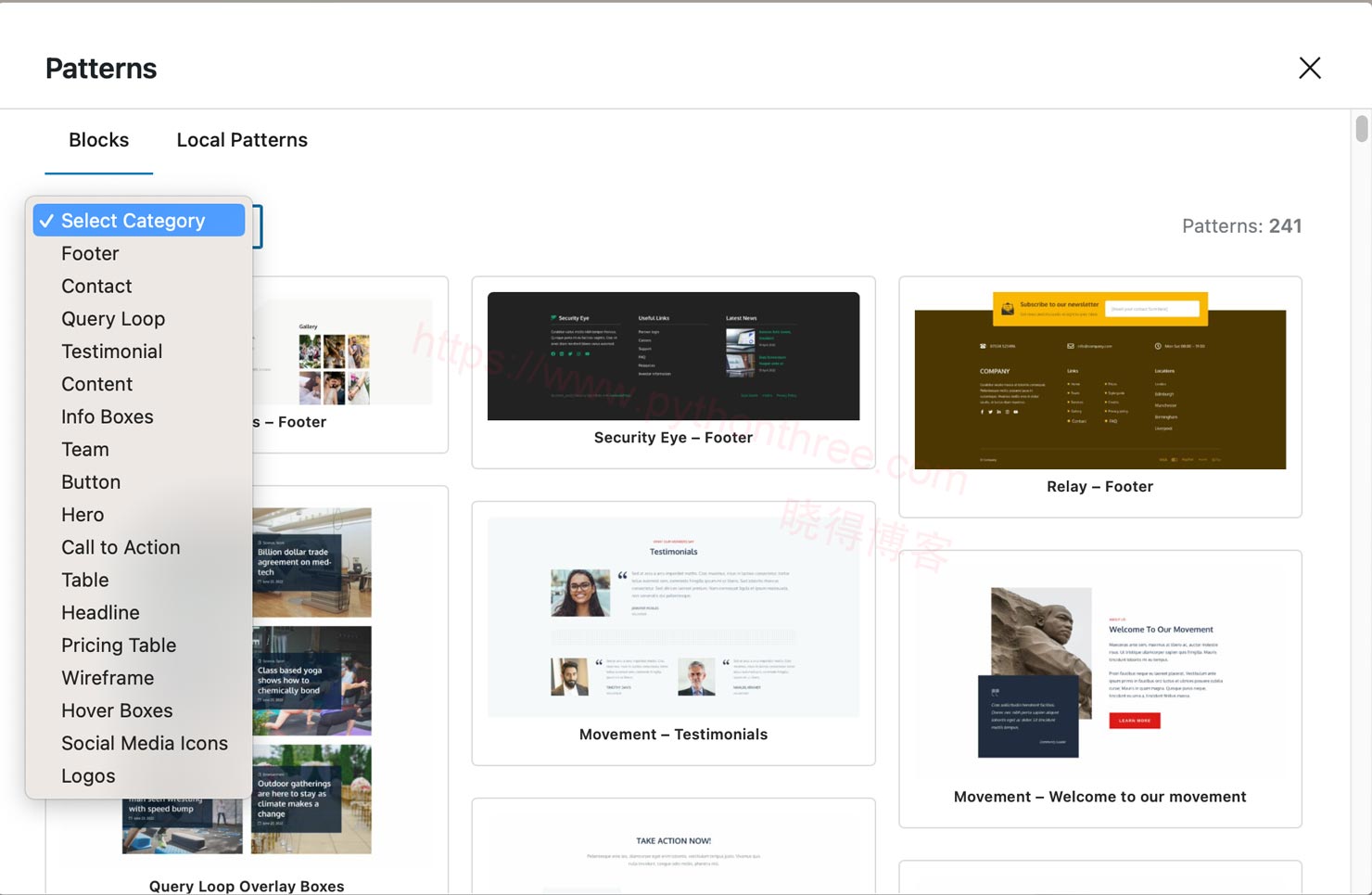
Task: Select the Query Loop category option
Action: (x=113, y=319)
